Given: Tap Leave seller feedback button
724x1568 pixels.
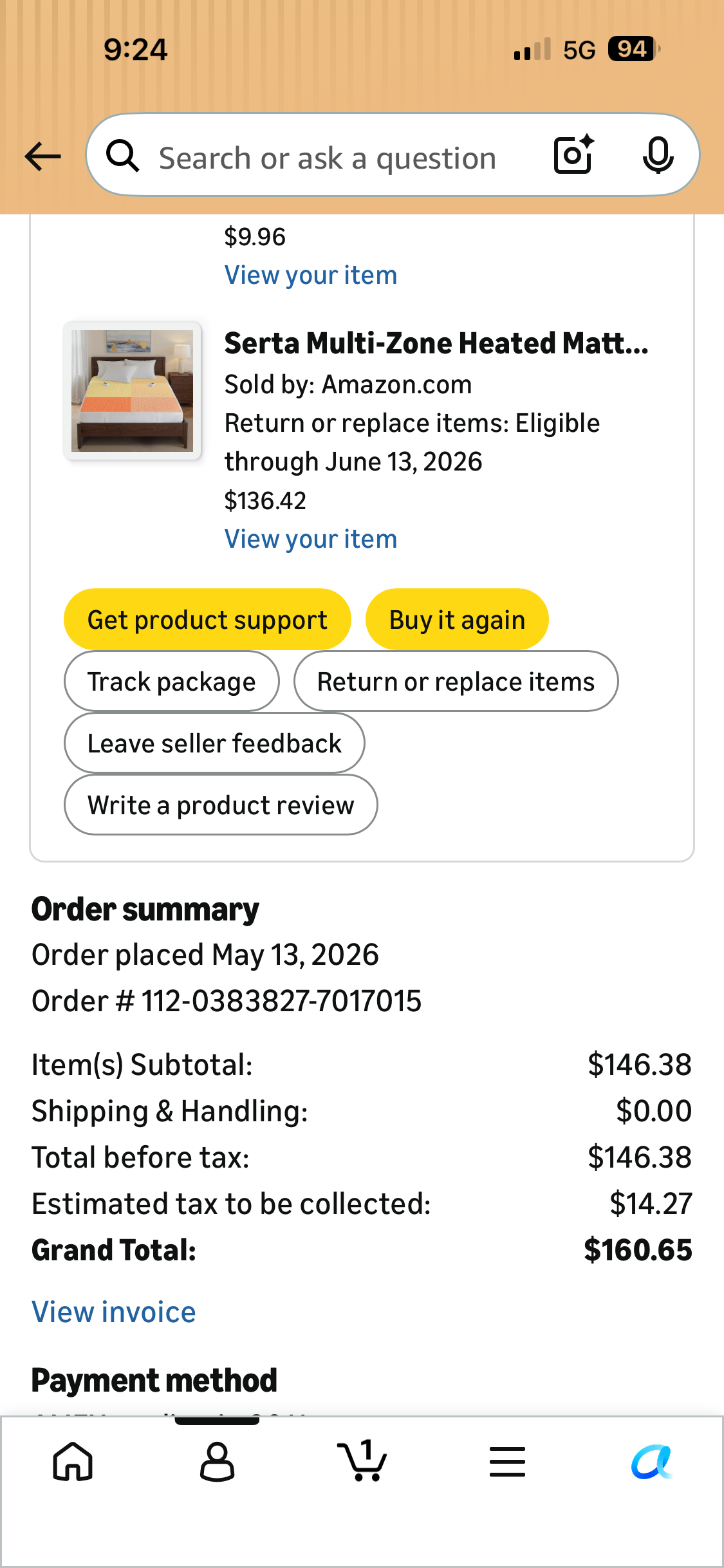Looking at the screenshot, I should click(x=214, y=743).
